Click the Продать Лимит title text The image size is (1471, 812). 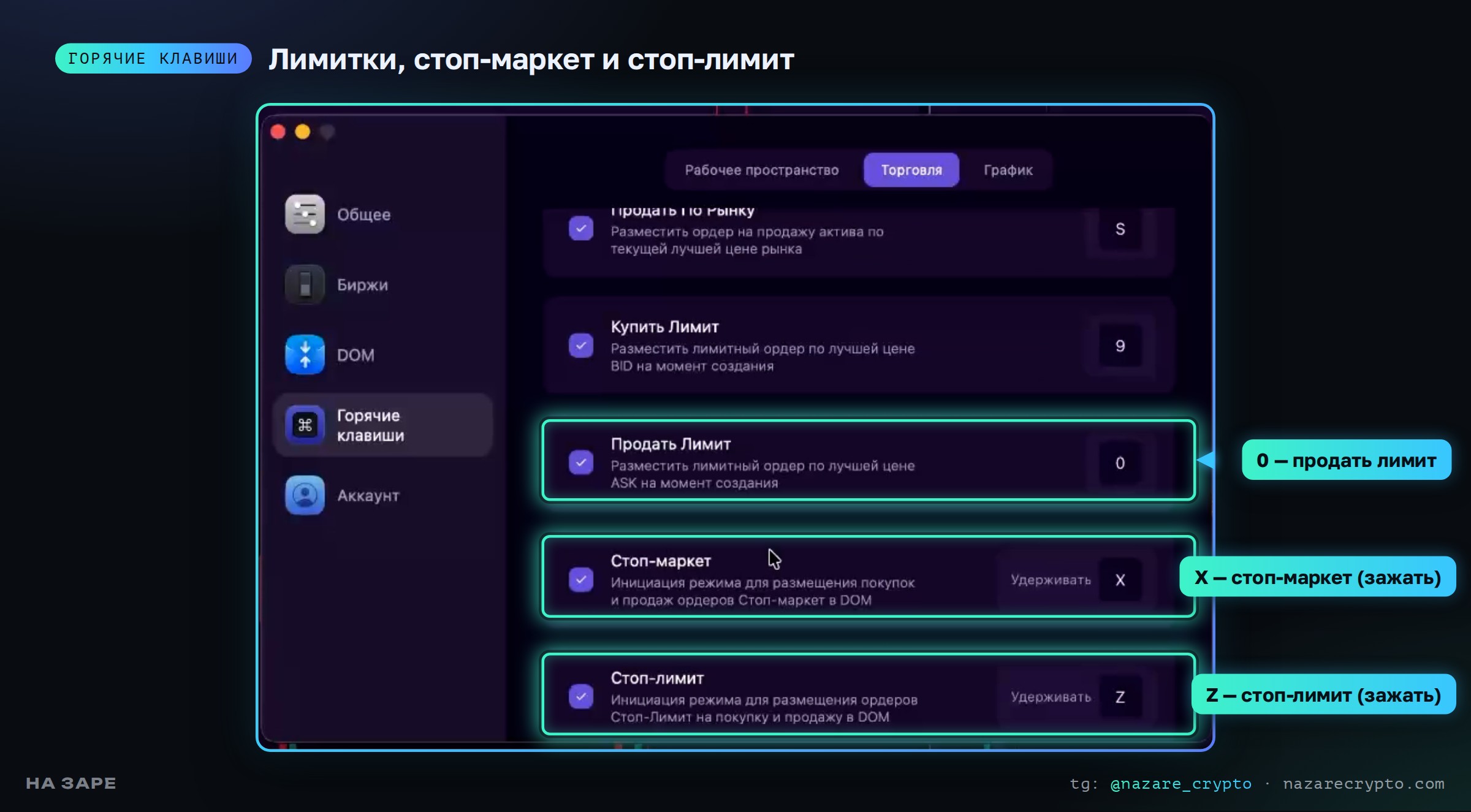tap(671, 444)
